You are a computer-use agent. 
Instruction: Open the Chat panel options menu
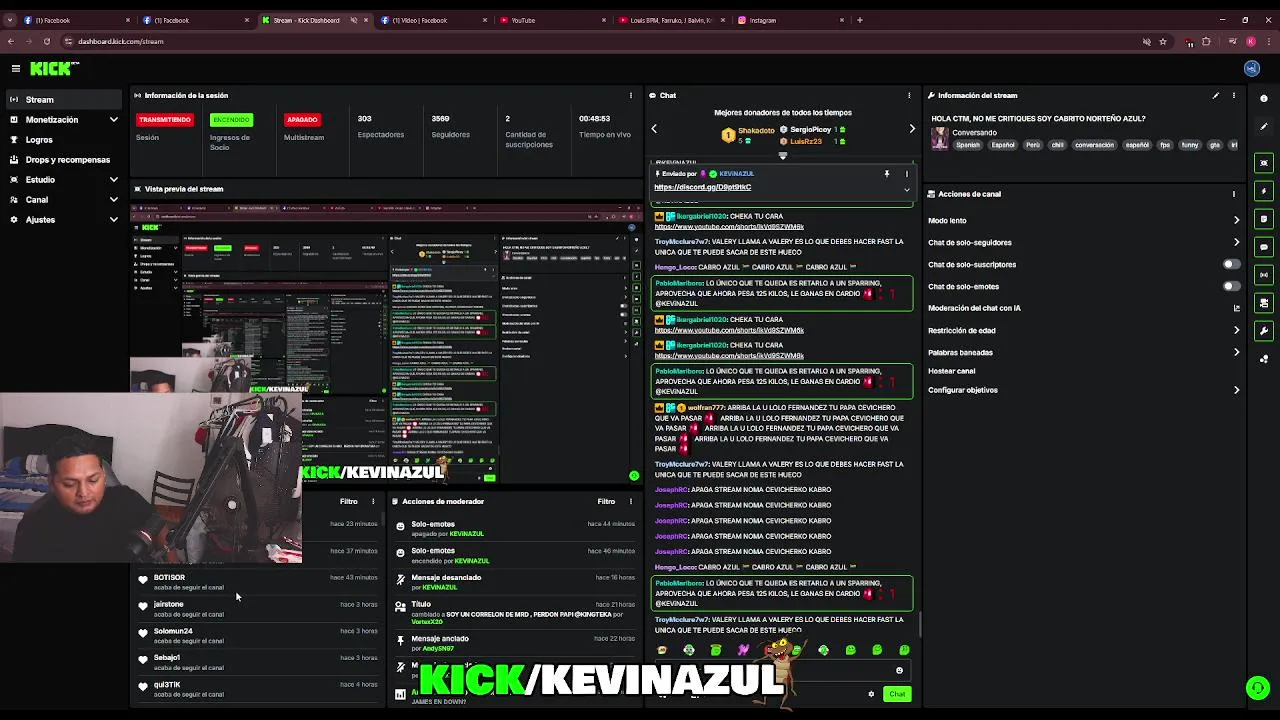pos(909,95)
